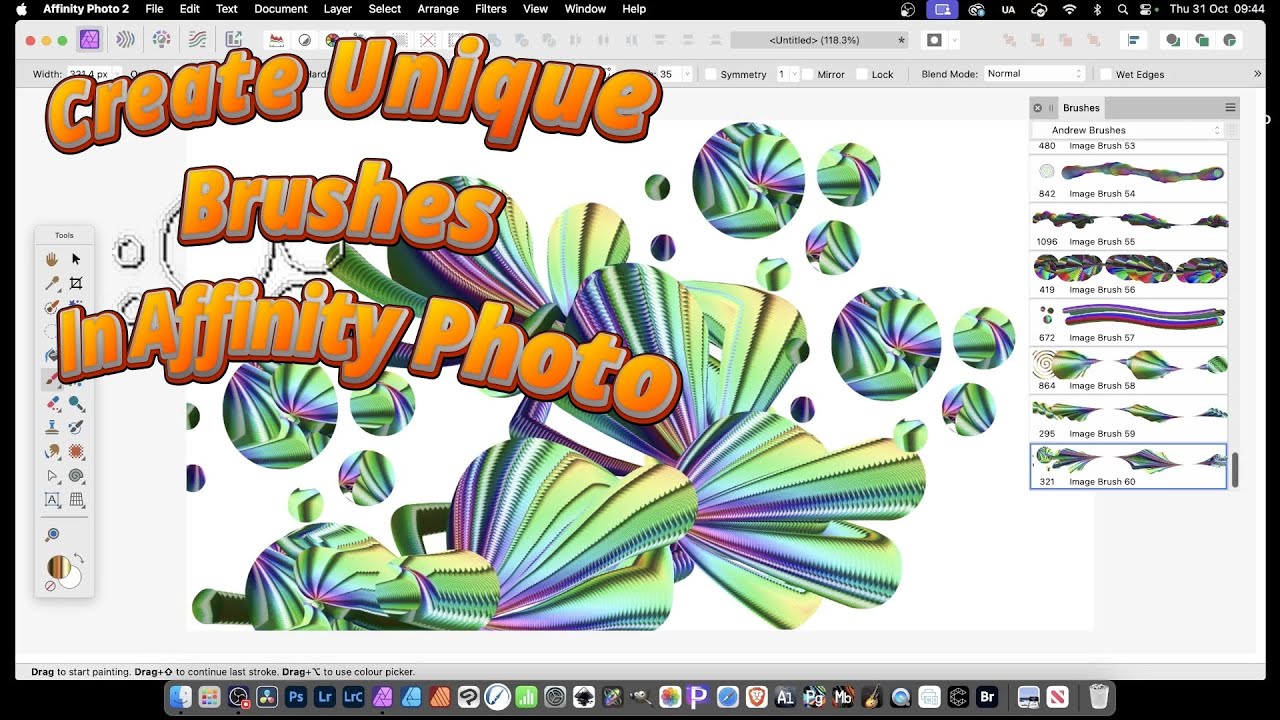Select Image Brush 57 preset
Image resolution: width=1280 pixels, height=720 pixels.
tap(1128, 323)
